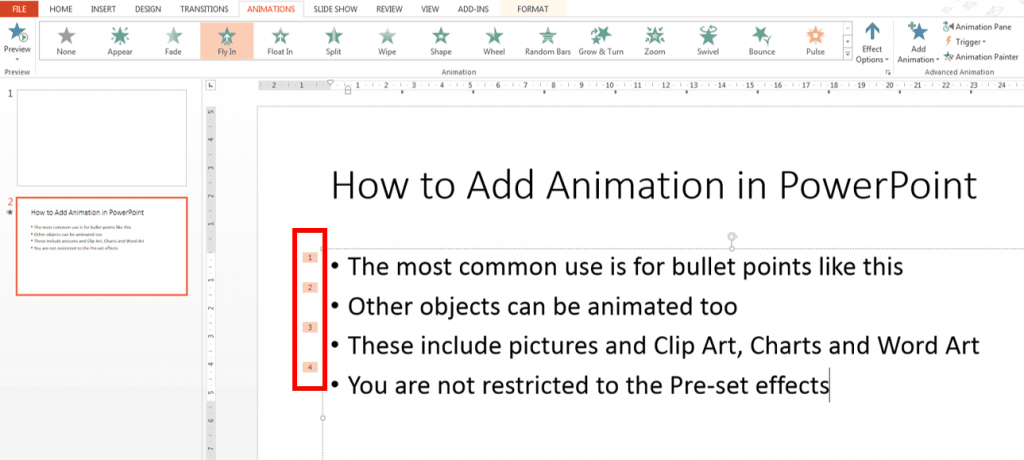1024x460 pixels.
Task: Choose the Fly In animation
Action: [227, 41]
